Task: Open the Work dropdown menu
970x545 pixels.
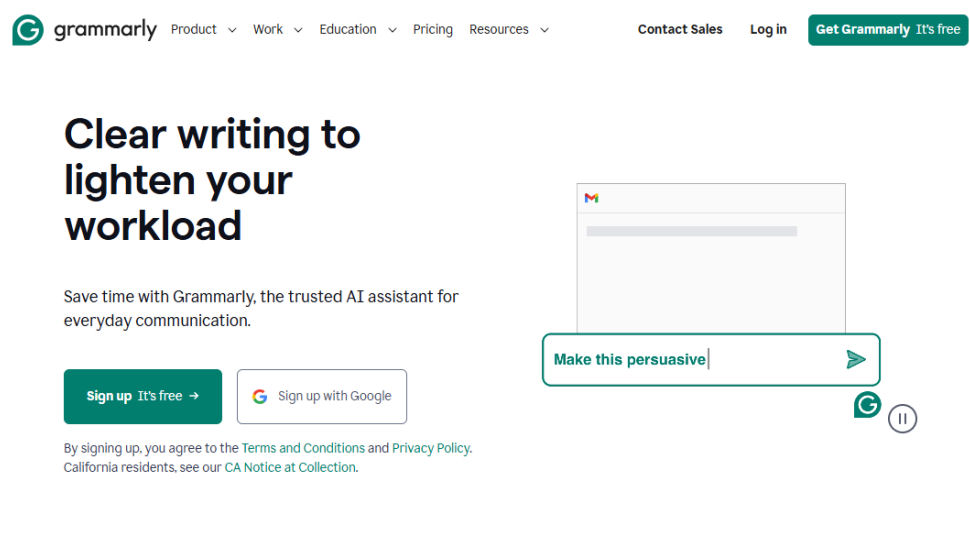Action: (x=277, y=30)
